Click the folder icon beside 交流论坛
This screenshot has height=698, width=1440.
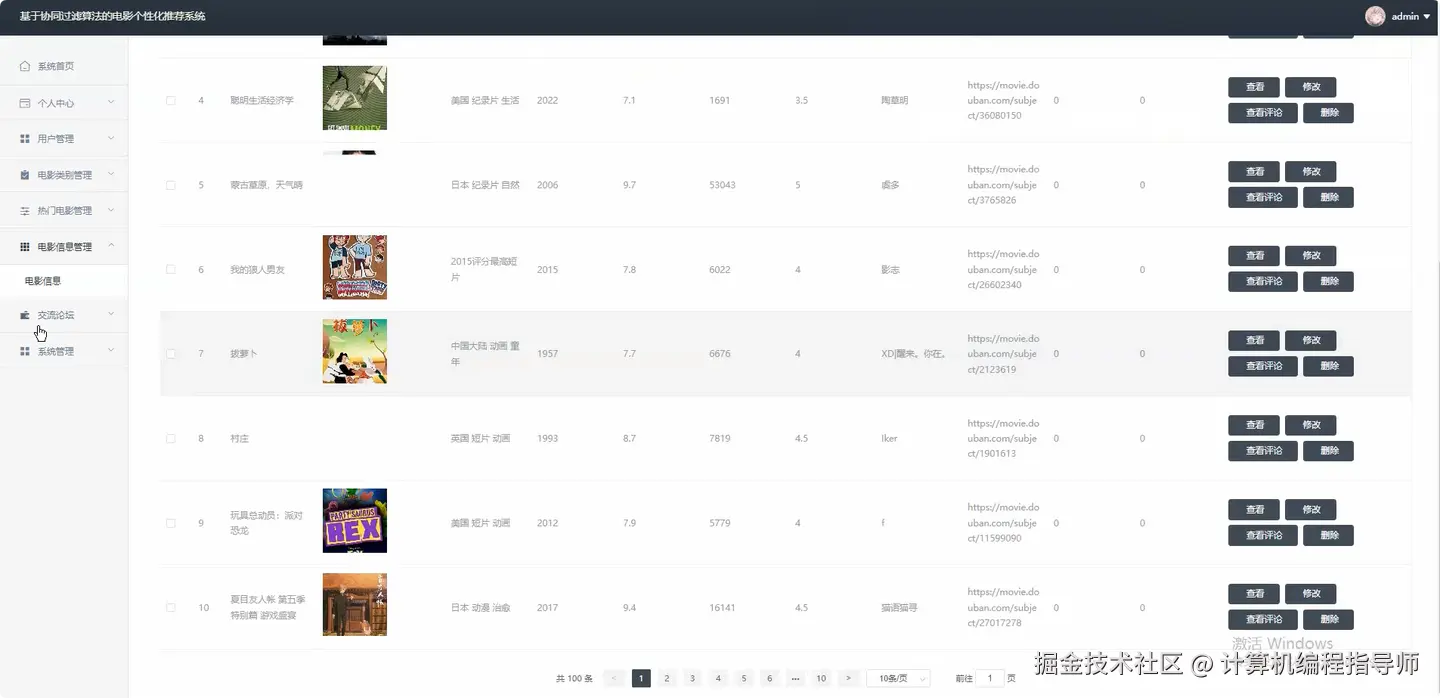pyautogui.click(x=25, y=315)
